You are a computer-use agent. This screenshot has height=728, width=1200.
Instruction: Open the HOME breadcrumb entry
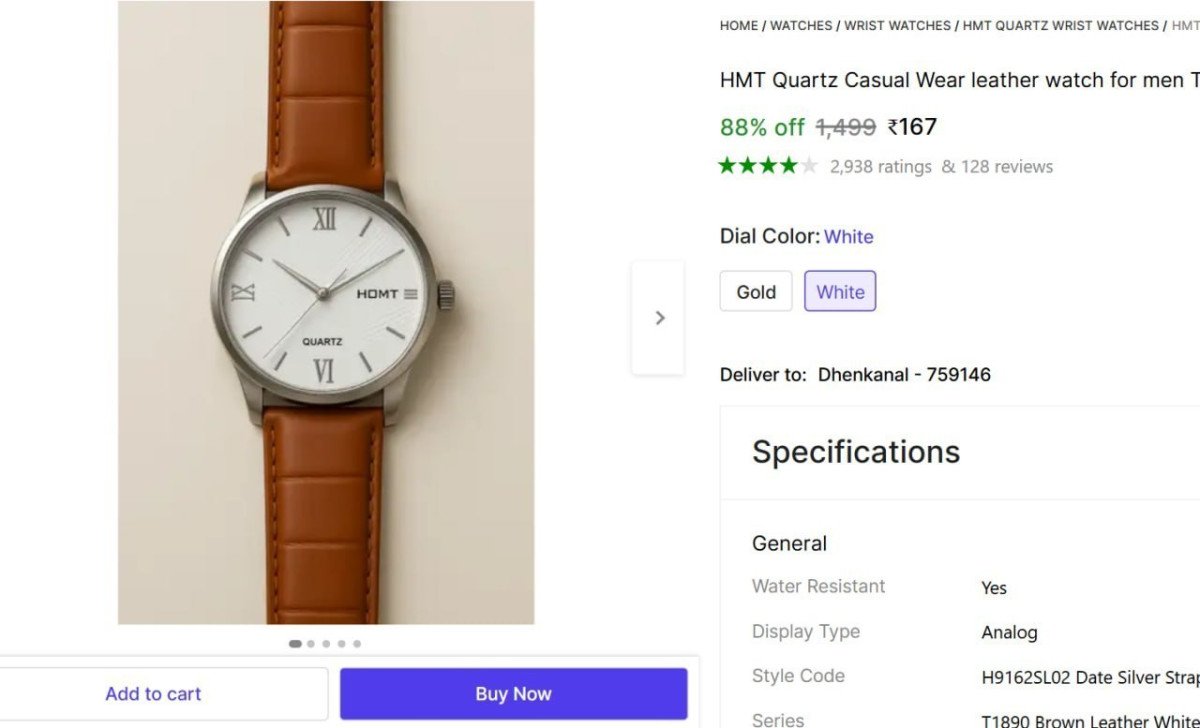click(x=738, y=25)
